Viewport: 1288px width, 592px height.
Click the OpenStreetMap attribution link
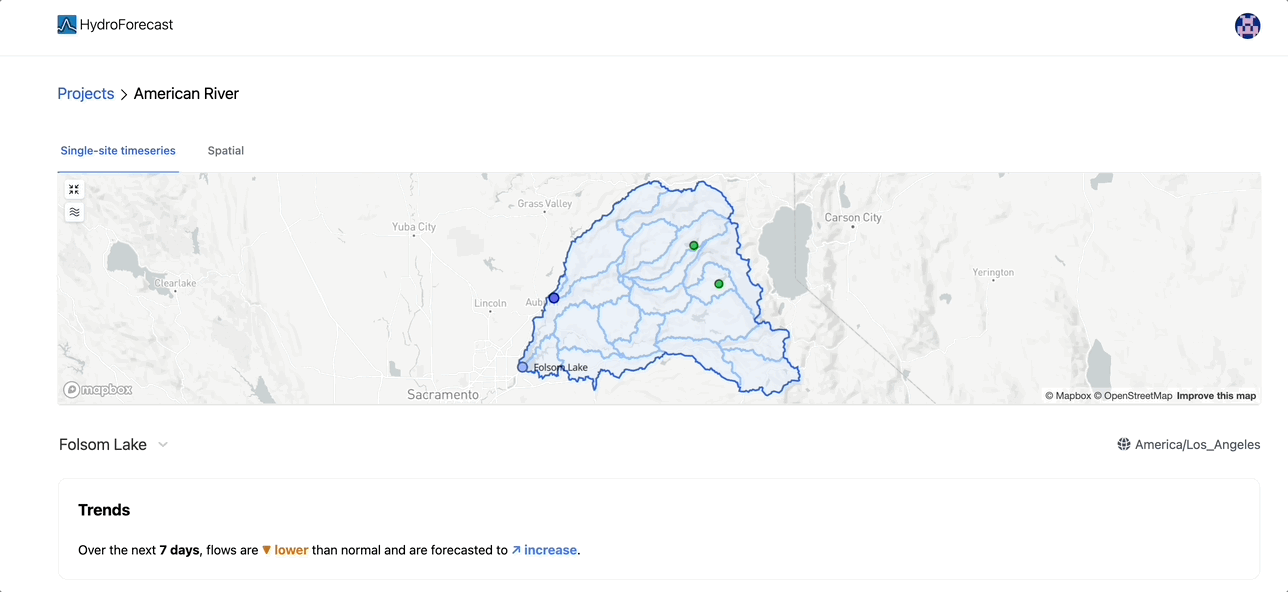click(1133, 396)
